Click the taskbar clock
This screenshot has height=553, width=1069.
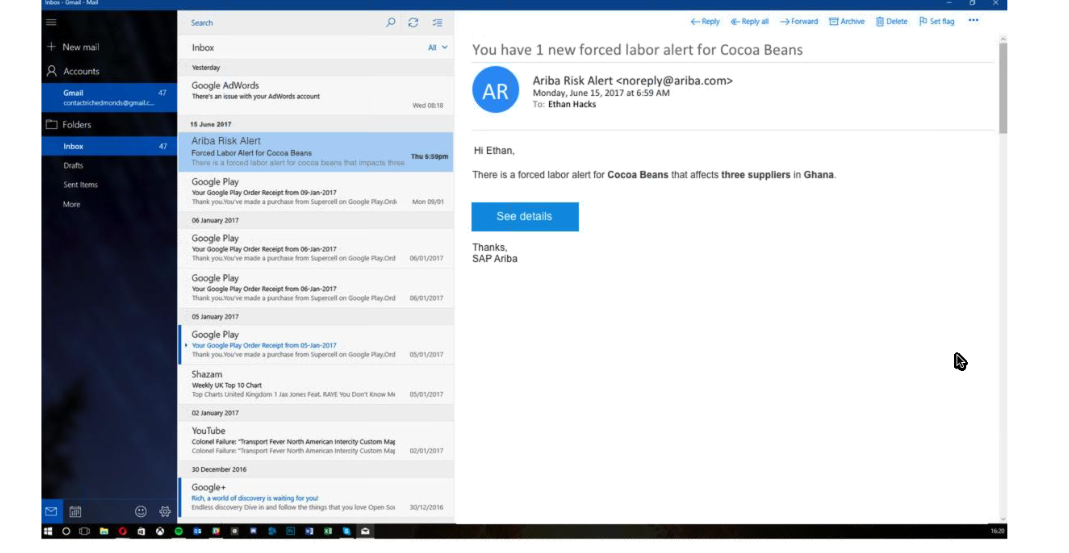[997, 531]
